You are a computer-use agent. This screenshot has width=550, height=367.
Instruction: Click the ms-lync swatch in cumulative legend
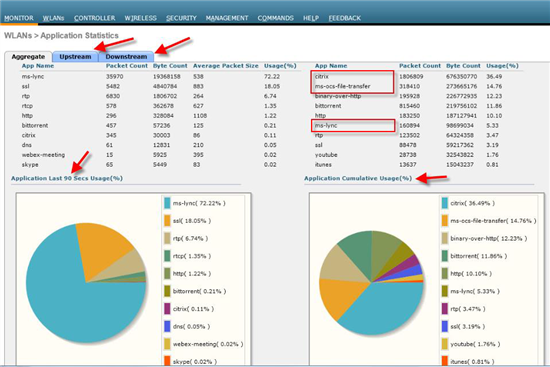[445, 291]
